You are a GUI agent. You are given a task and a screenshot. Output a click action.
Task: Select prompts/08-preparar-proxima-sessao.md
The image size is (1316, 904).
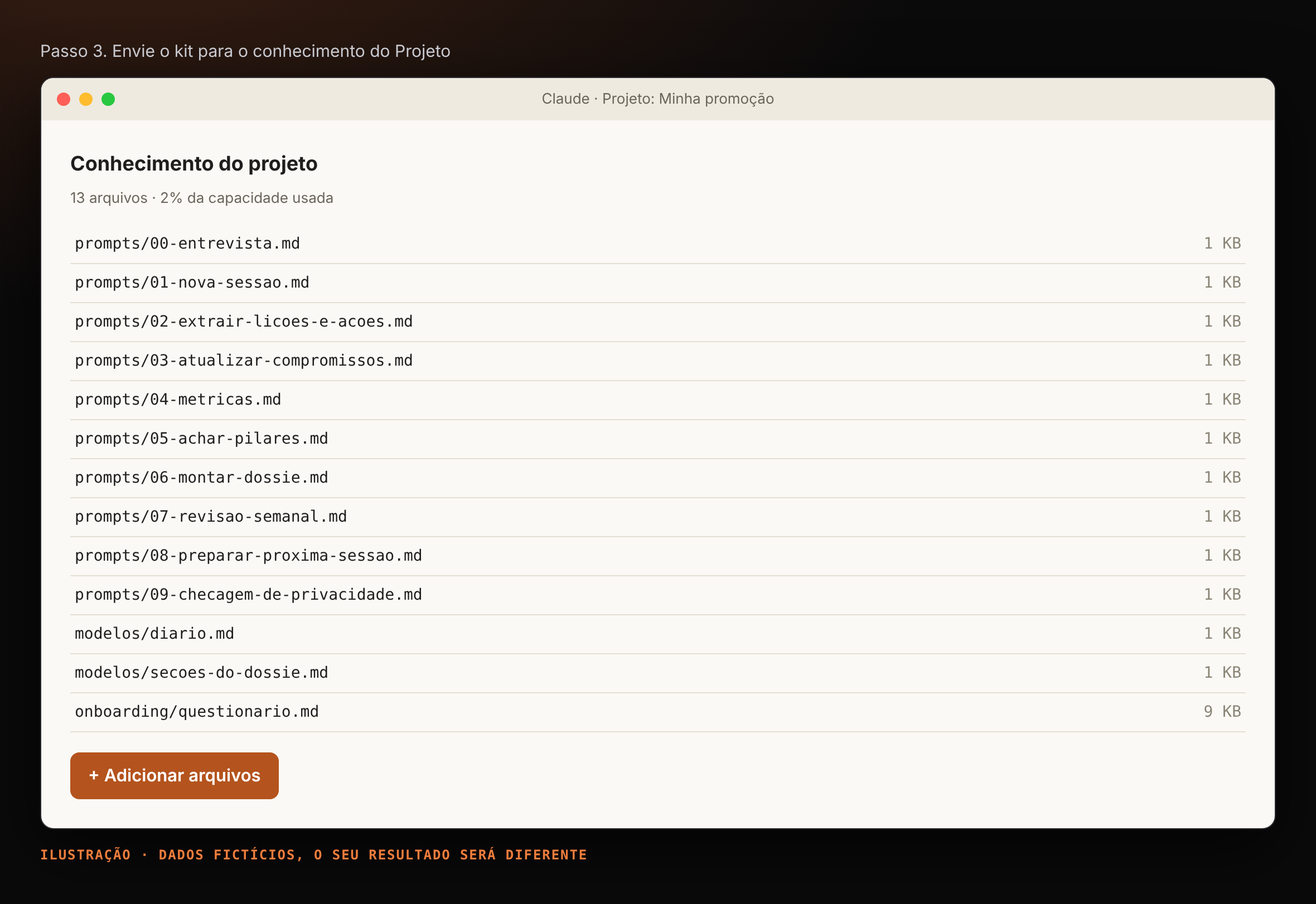[x=657, y=557]
